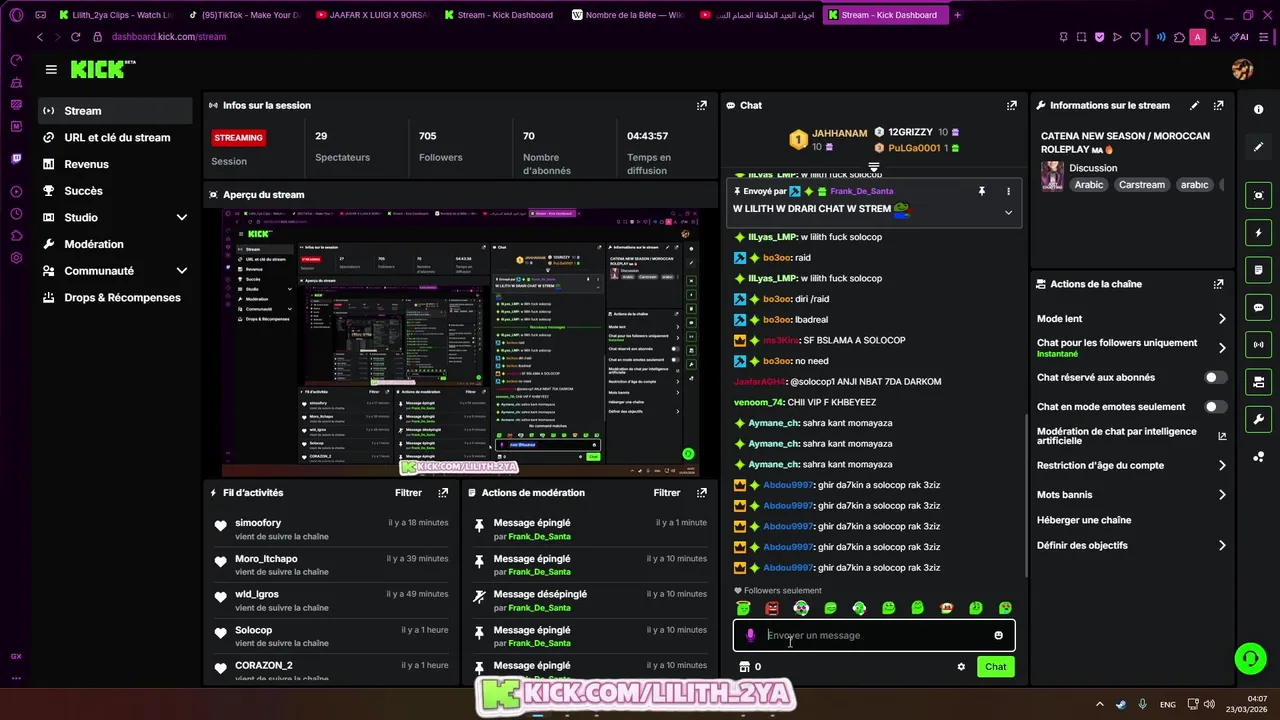Viewport: 1280px width, 720px height.
Task: Click the simoofory activity entry
Action: [331, 529]
